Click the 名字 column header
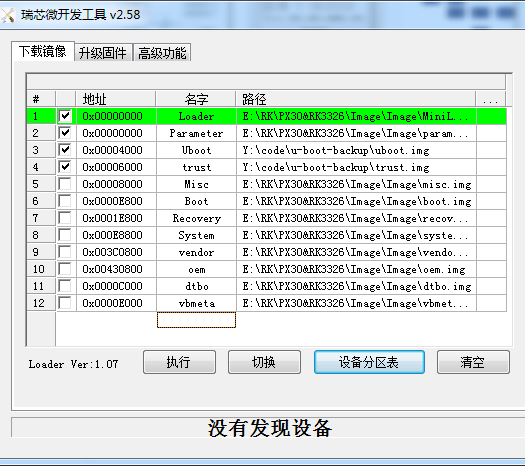The height and width of the screenshot is (466, 525). 196,99
